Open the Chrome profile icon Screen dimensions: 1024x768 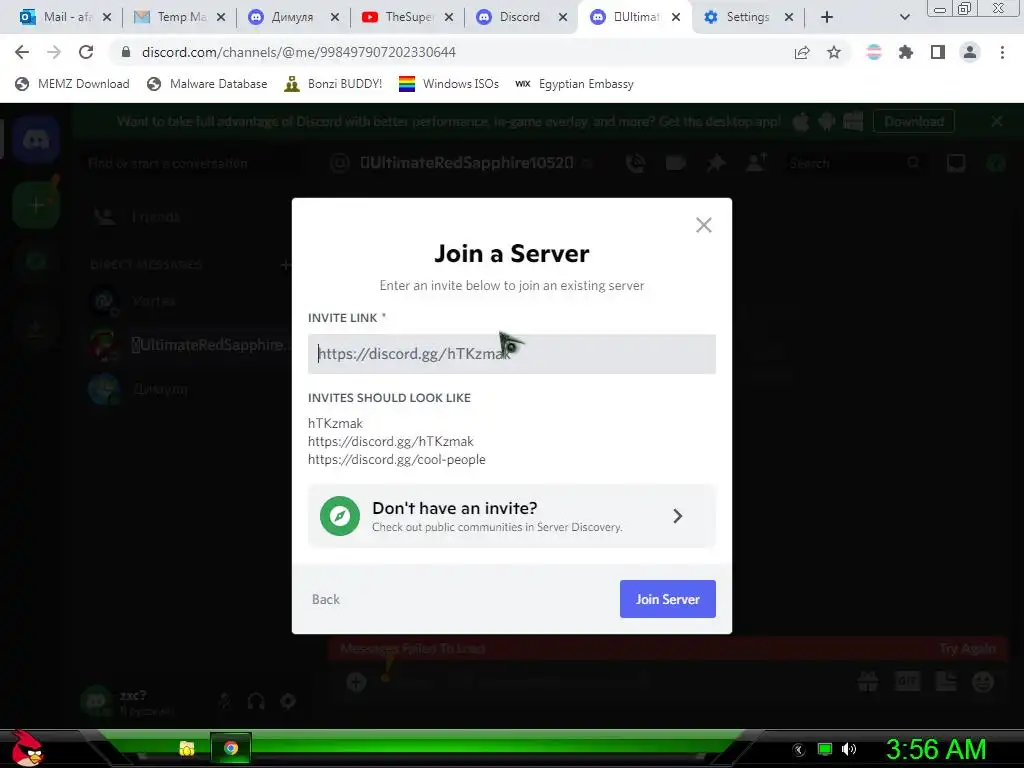tap(970, 52)
